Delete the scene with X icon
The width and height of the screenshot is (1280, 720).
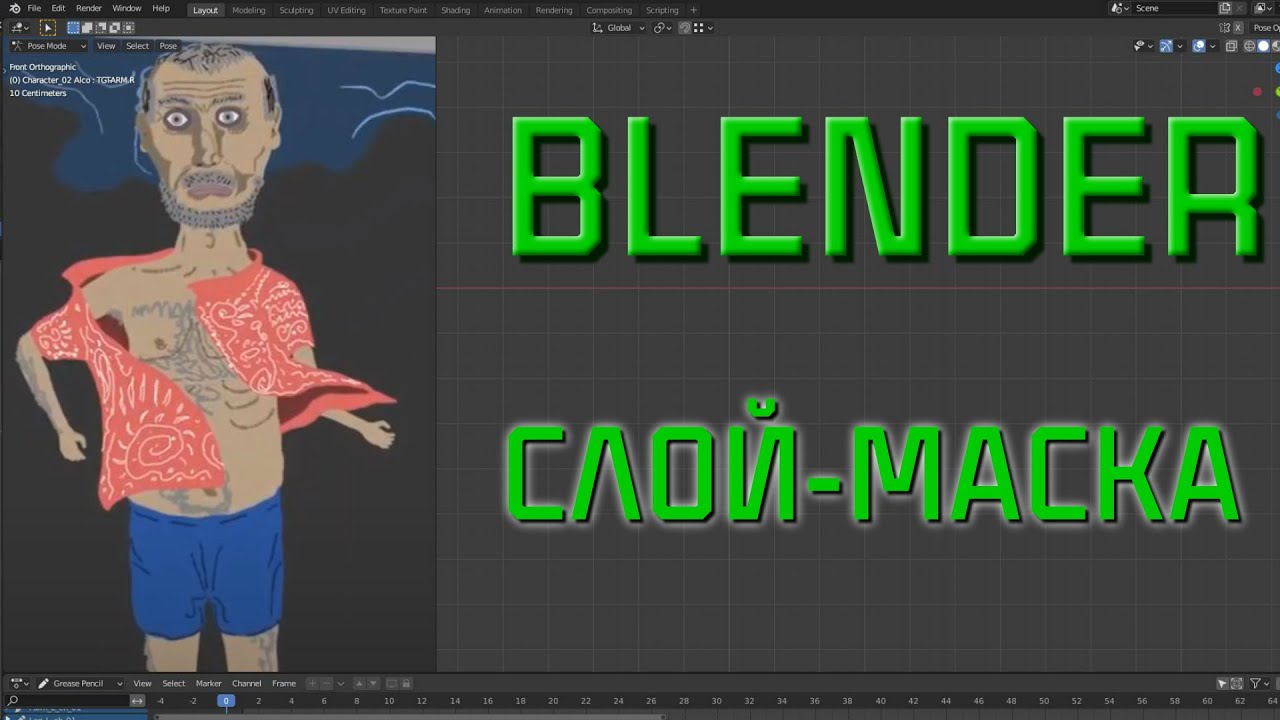1239,8
